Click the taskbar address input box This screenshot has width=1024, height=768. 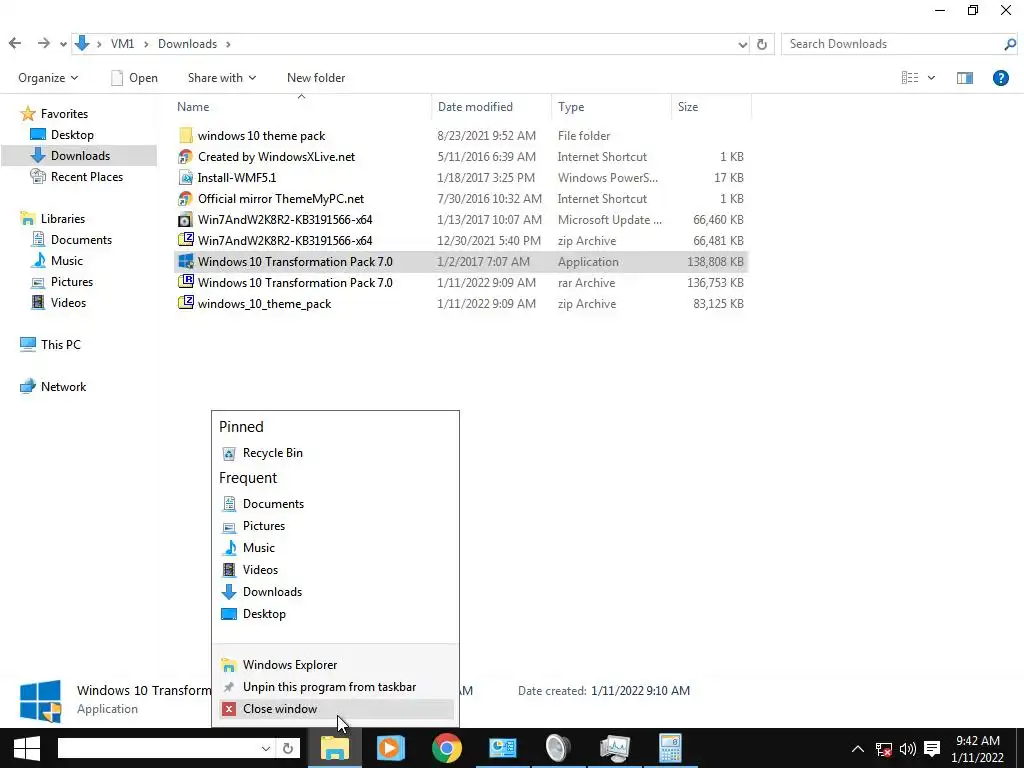tap(158, 748)
